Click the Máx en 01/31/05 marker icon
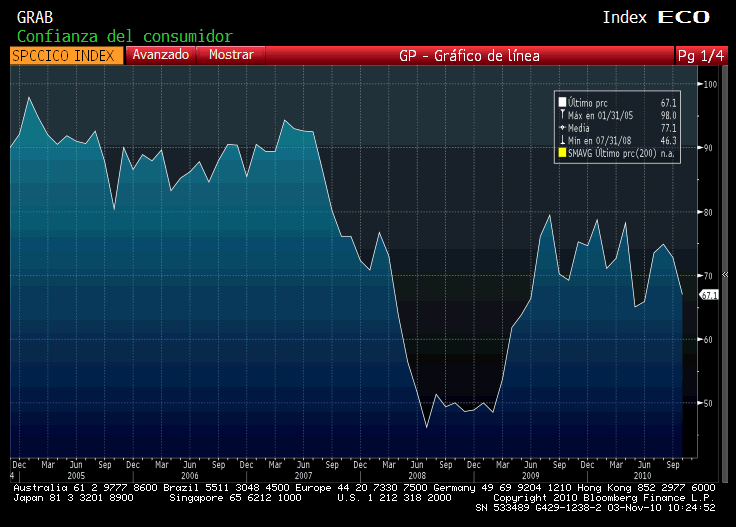This screenshot has height=527, width=736. 562,115
